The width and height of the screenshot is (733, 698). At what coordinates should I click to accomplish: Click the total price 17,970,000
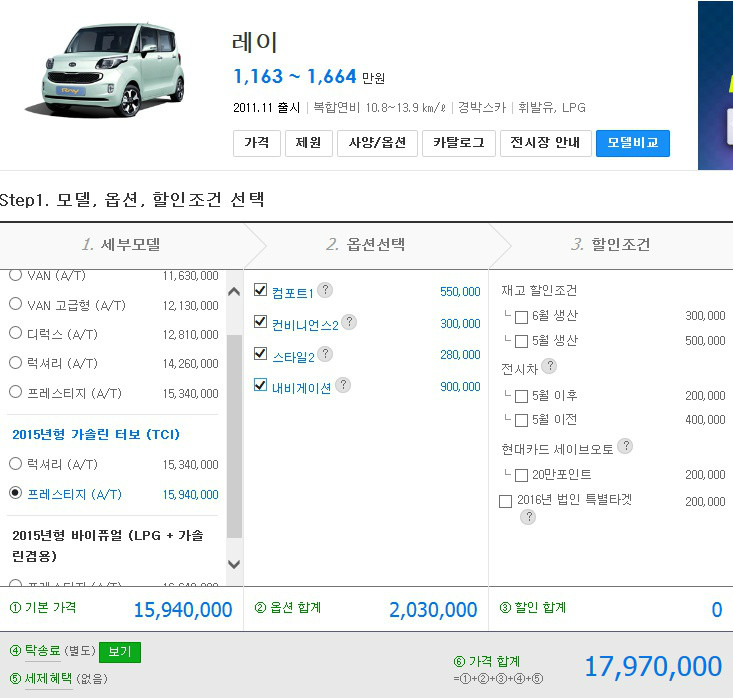click(653, 666)
